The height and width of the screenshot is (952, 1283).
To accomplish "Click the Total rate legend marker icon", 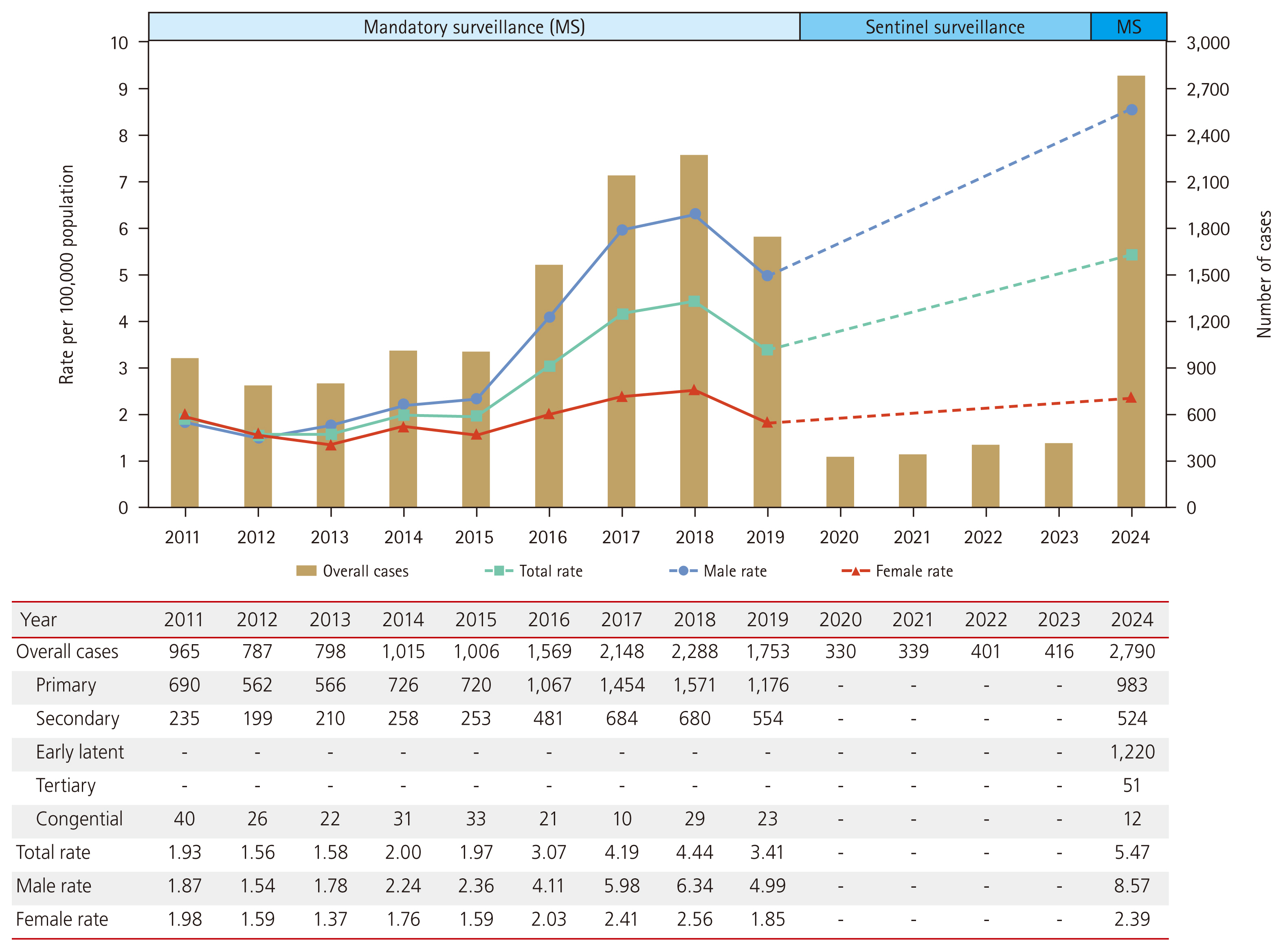I will coord(499,570).
